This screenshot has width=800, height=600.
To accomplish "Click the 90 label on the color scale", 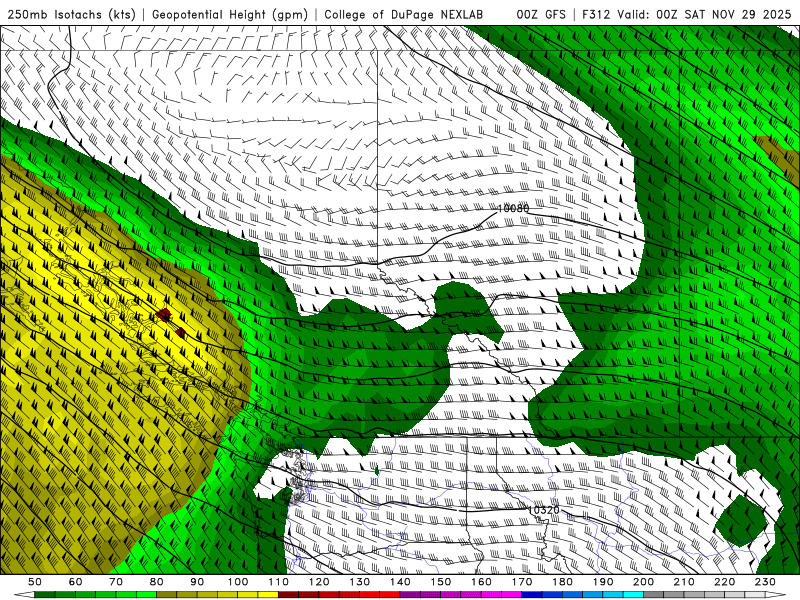I will (x=197, y=582).
